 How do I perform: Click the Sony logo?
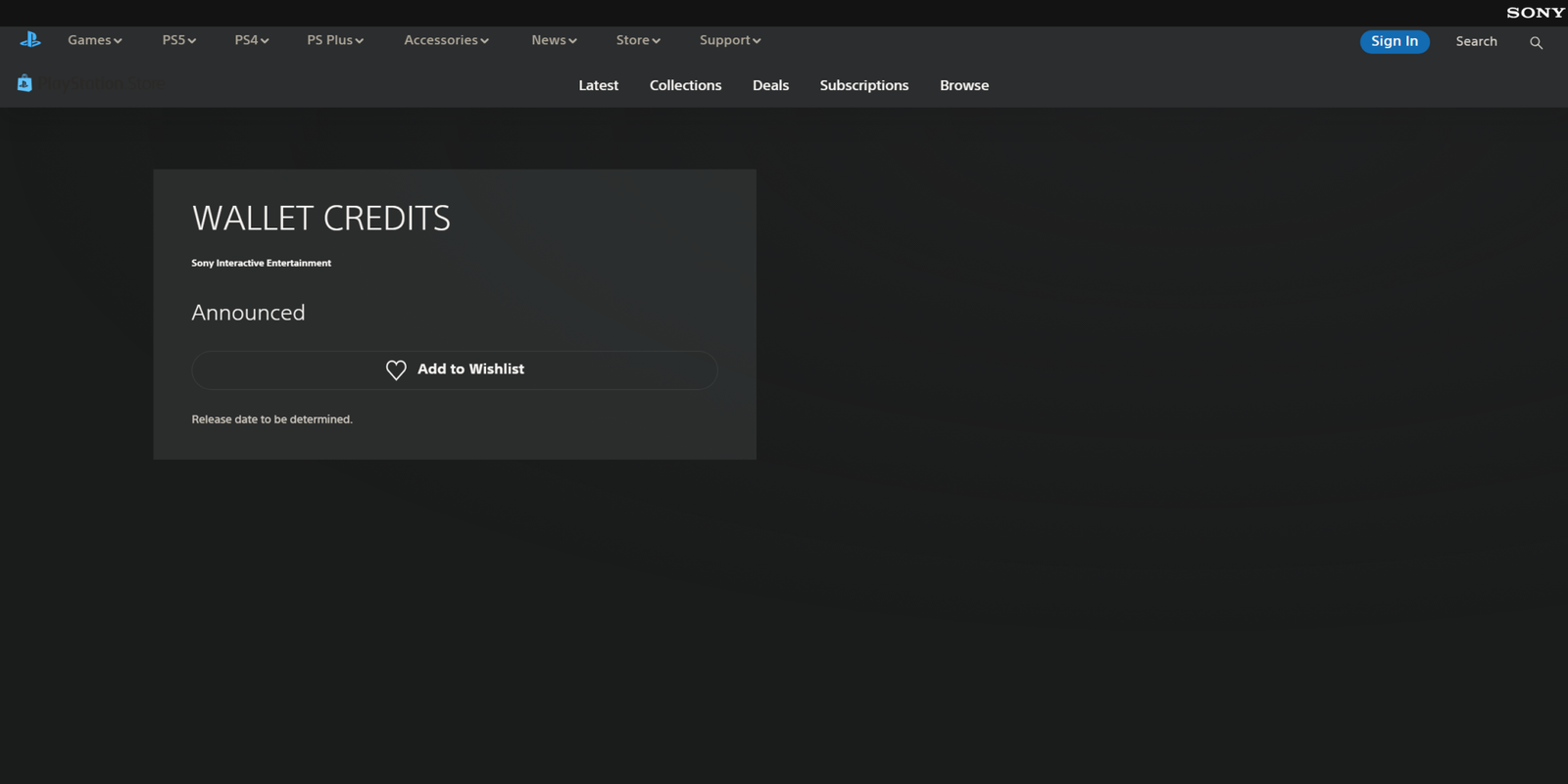point(1535,13)
